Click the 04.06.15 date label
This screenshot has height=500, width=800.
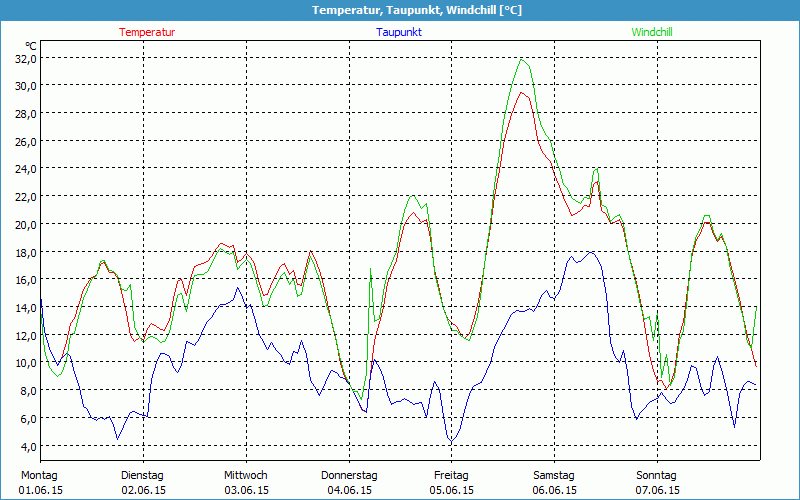349,490
